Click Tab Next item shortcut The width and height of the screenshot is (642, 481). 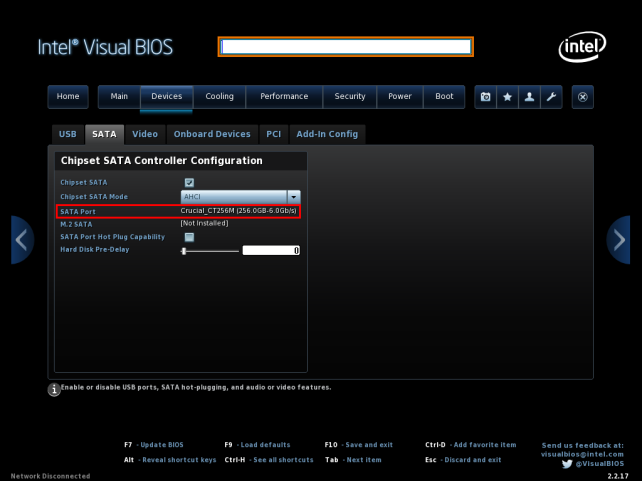353,460
